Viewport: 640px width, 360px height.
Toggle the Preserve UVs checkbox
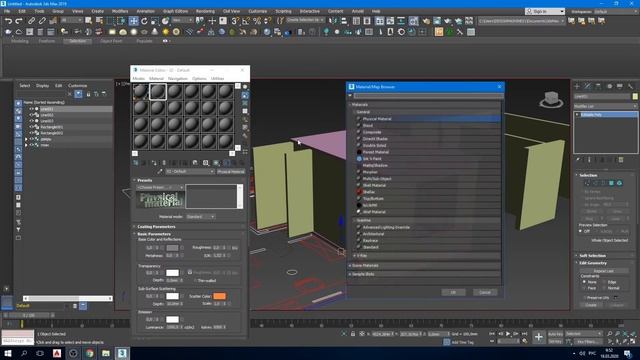pyautogui.click(x=585, y=298)
